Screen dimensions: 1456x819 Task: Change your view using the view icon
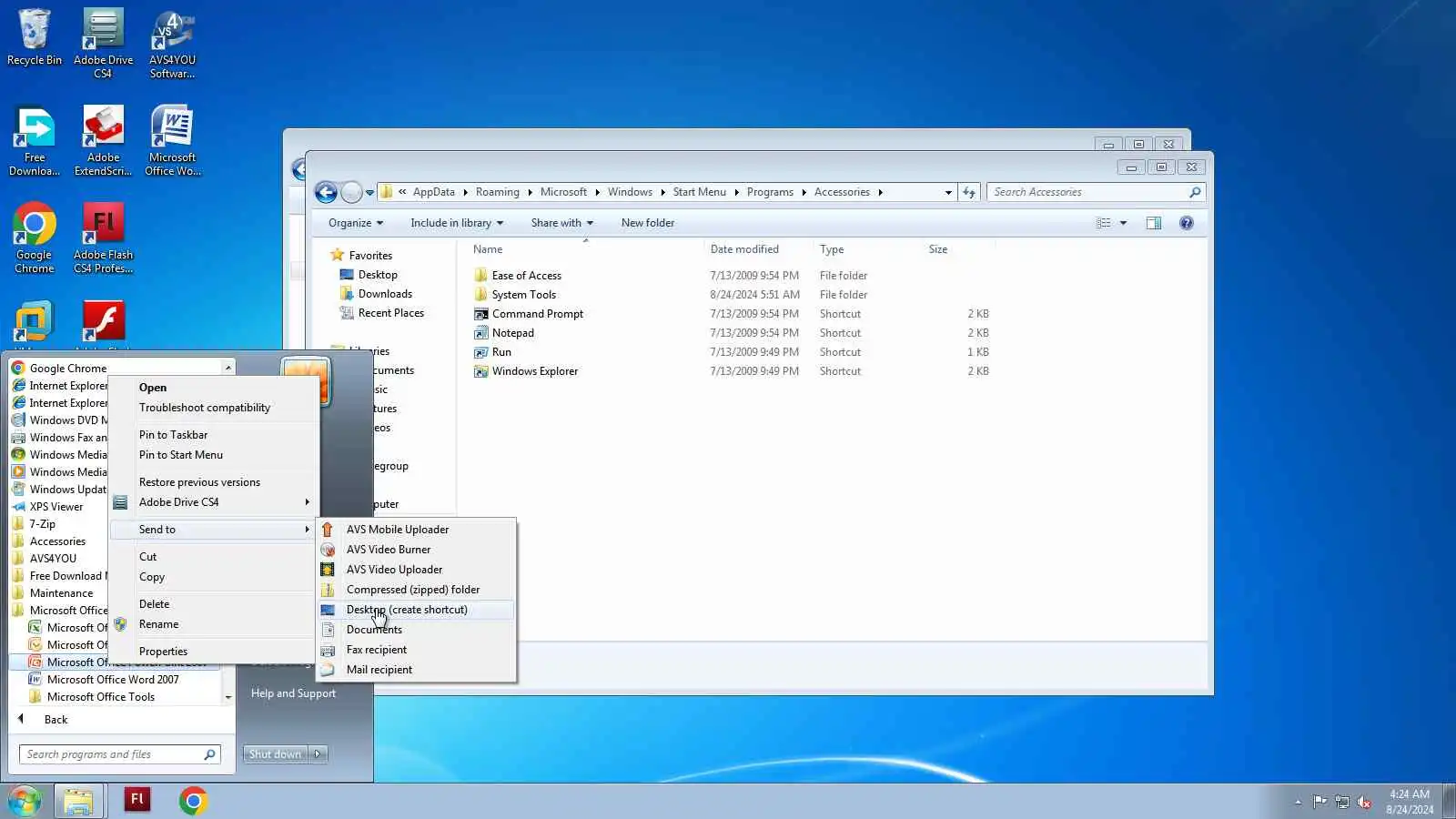(x=1104, y=223)
